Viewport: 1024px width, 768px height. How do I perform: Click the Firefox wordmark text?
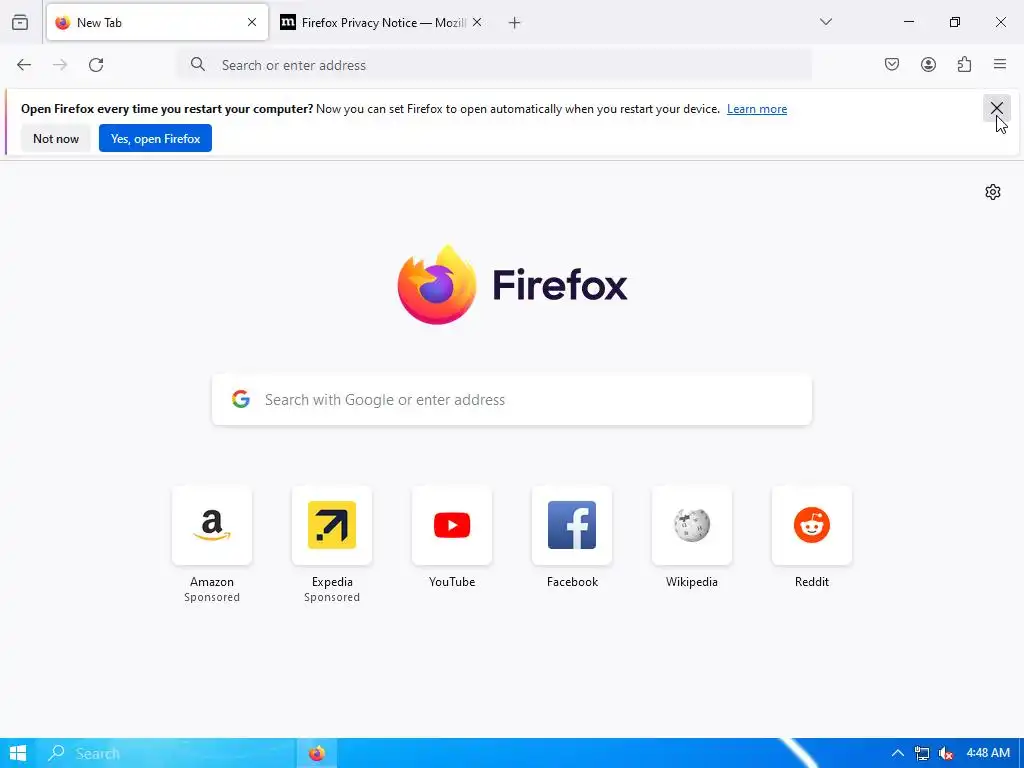560,285
